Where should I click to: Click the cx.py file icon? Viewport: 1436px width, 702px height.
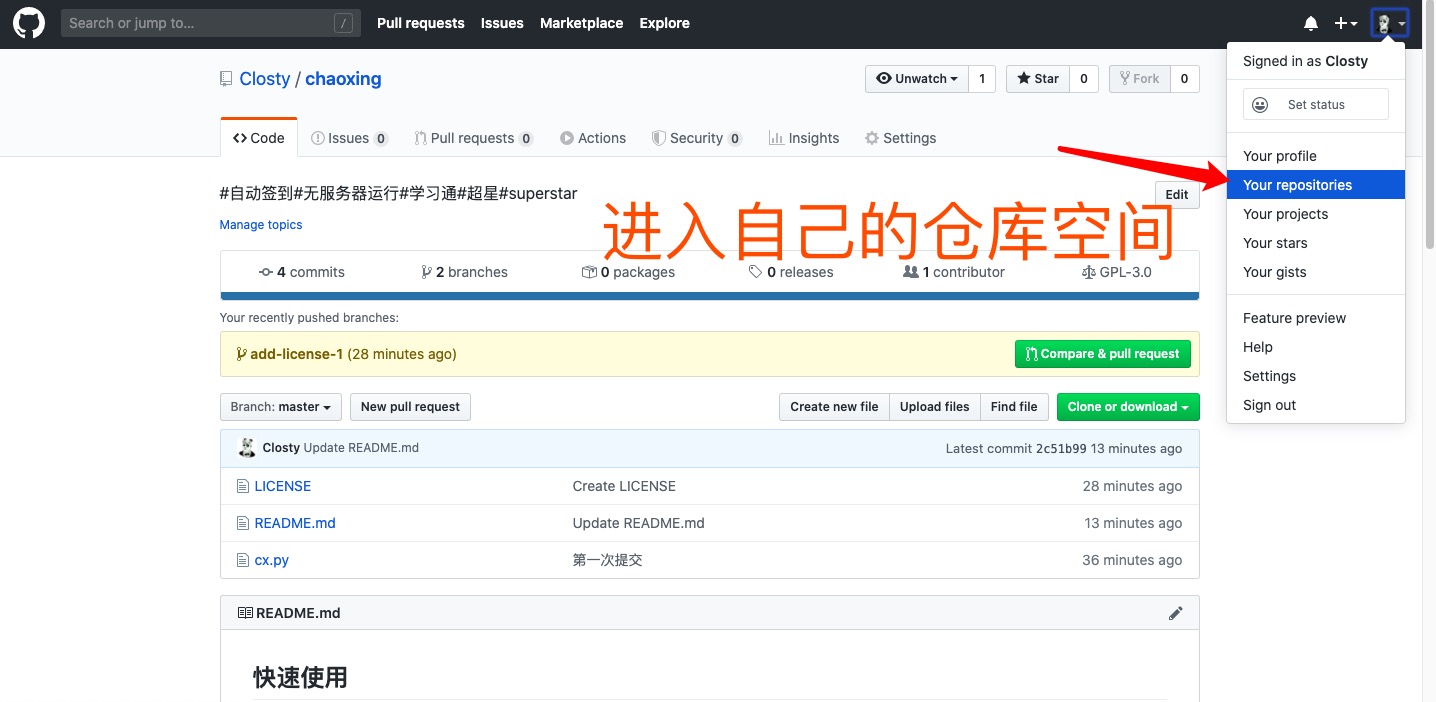click(242, 560)
